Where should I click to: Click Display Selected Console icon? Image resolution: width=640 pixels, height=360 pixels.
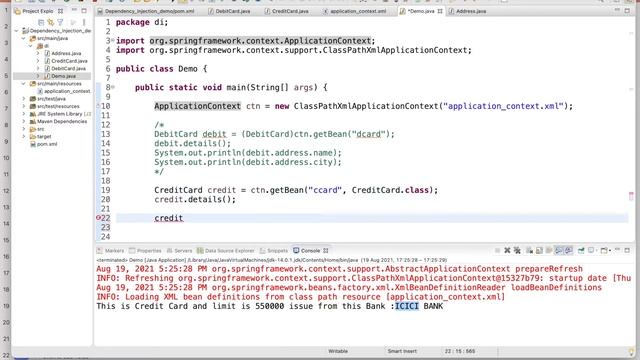click(591, 250)
